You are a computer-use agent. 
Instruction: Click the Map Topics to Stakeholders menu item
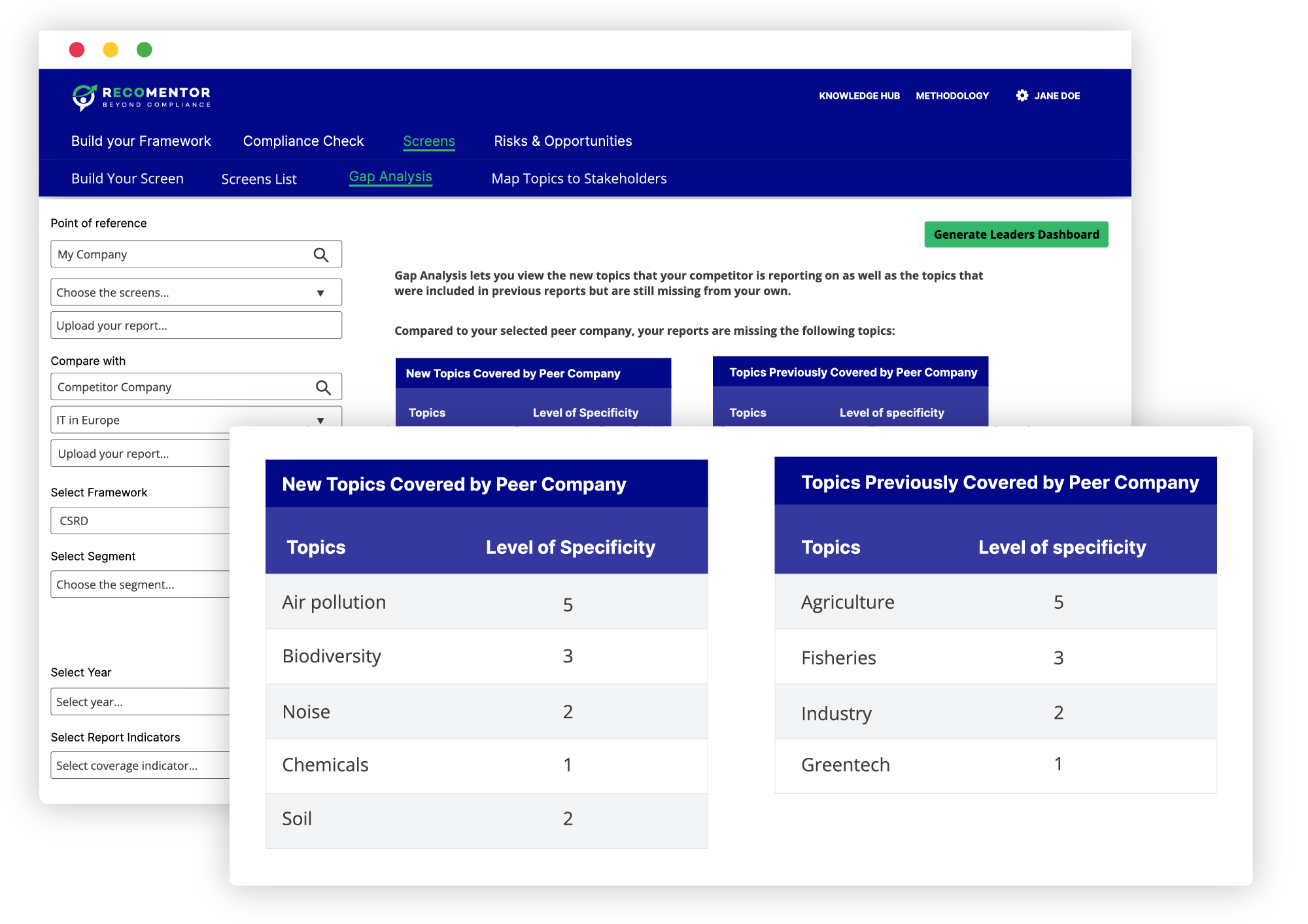coord(579,179)
